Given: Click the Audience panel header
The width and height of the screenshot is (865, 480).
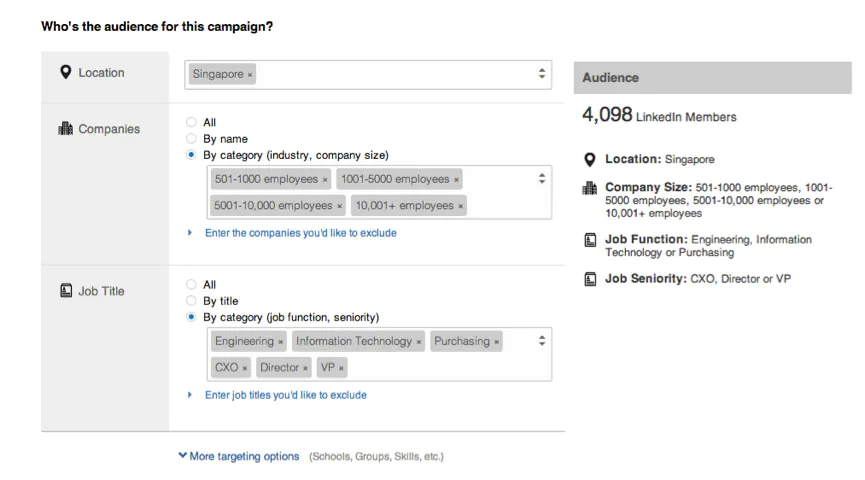Looking at the screenshot, I should pyautogui.click(x=713, y=78).
